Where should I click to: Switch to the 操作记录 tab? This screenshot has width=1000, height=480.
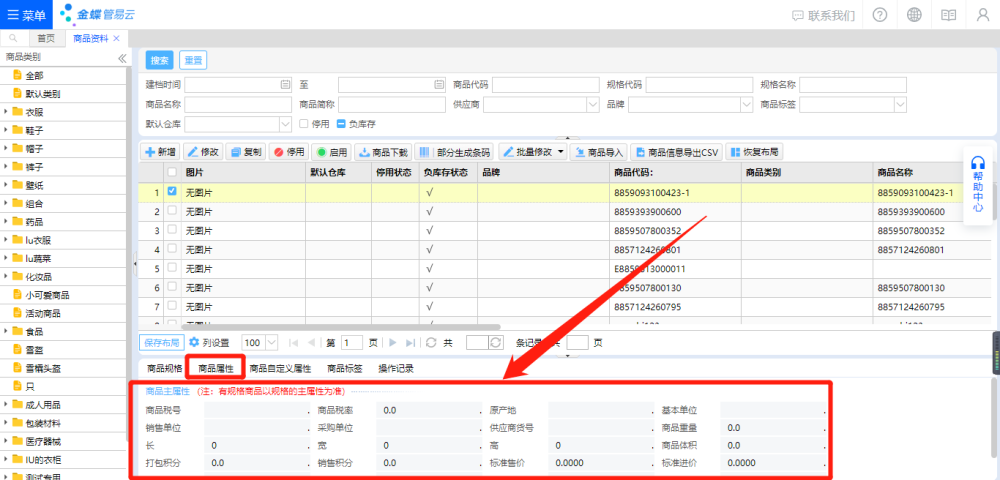[396, 368]
